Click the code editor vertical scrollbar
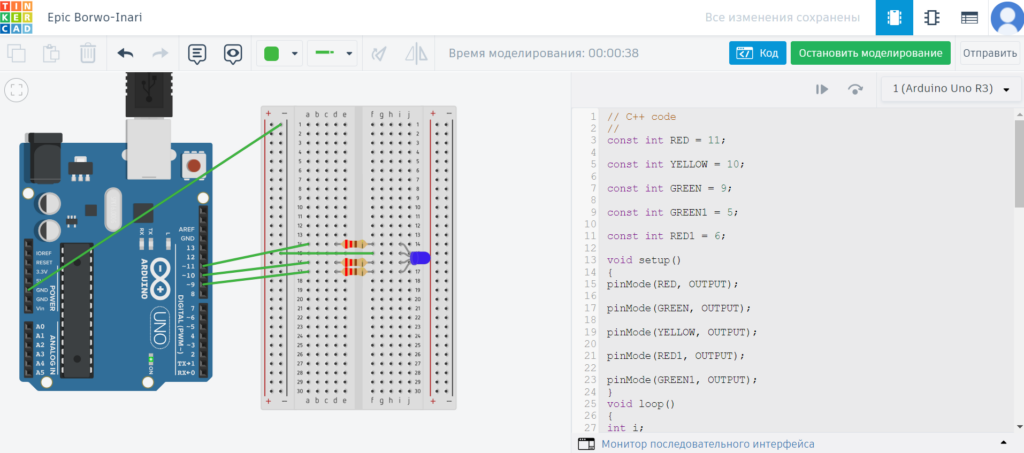Screen dimensions: 1024x453 tap(1019, 163)
